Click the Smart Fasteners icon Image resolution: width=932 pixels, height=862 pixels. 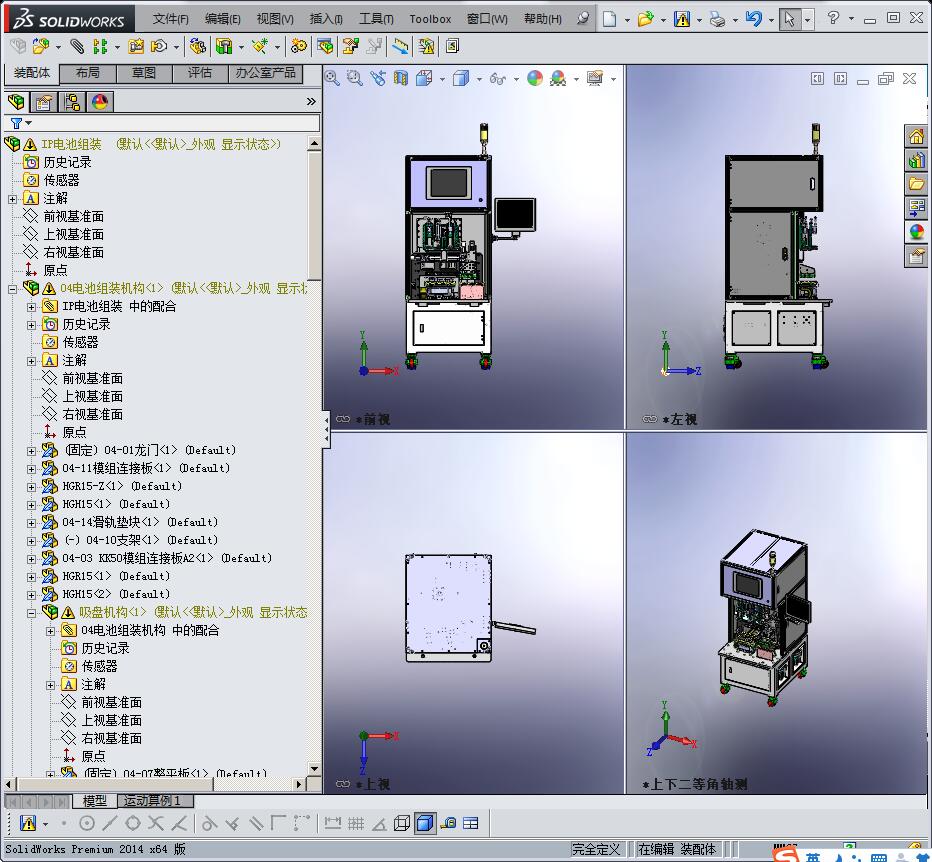(x=136, y=46)
